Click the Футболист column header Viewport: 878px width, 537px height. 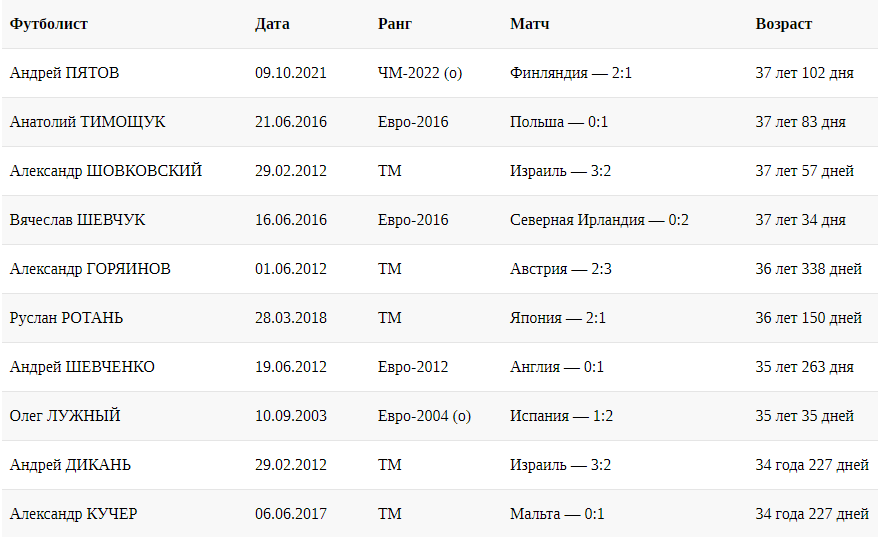click(47, 24)
